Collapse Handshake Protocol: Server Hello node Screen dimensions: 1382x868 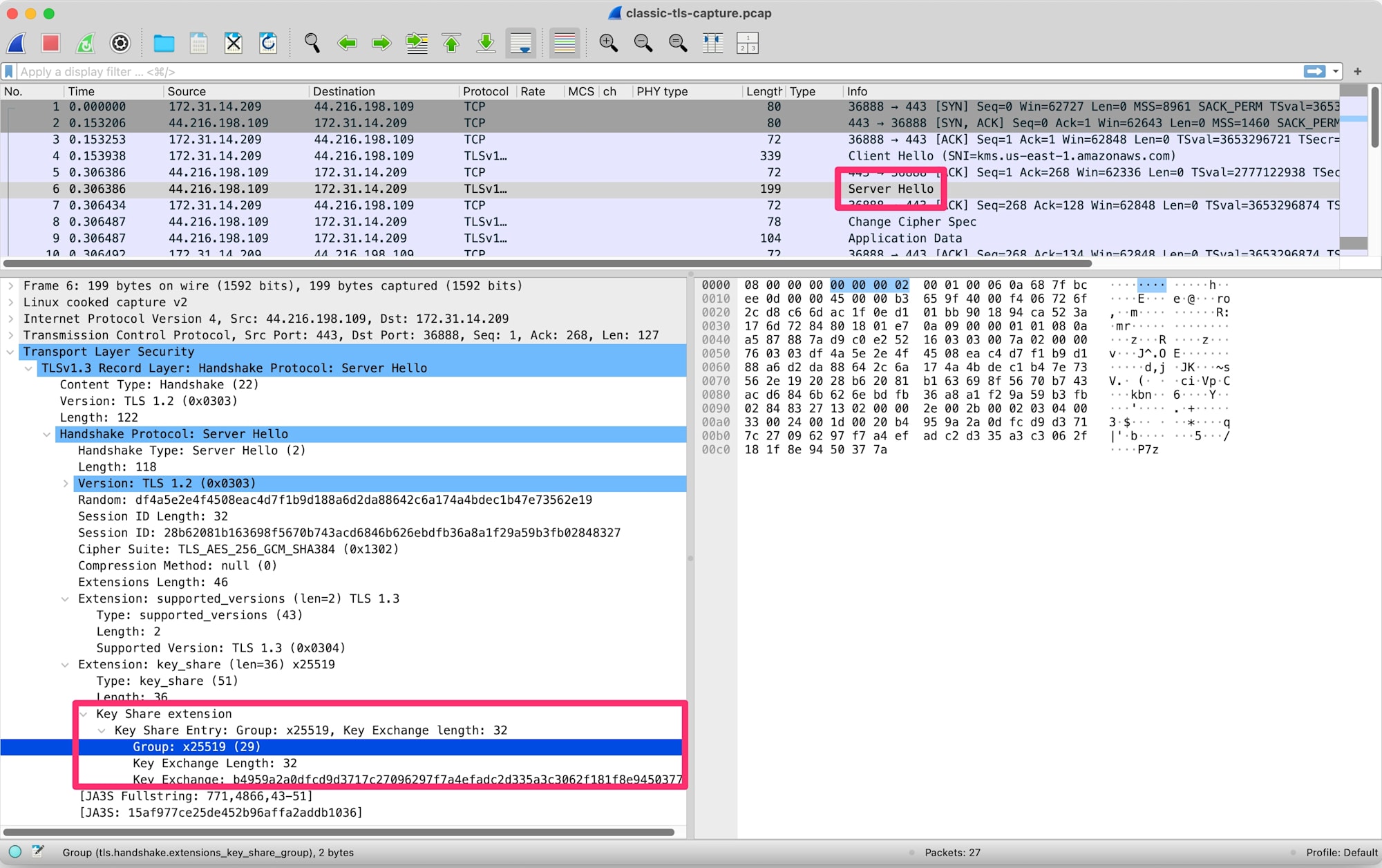point(47,435)
